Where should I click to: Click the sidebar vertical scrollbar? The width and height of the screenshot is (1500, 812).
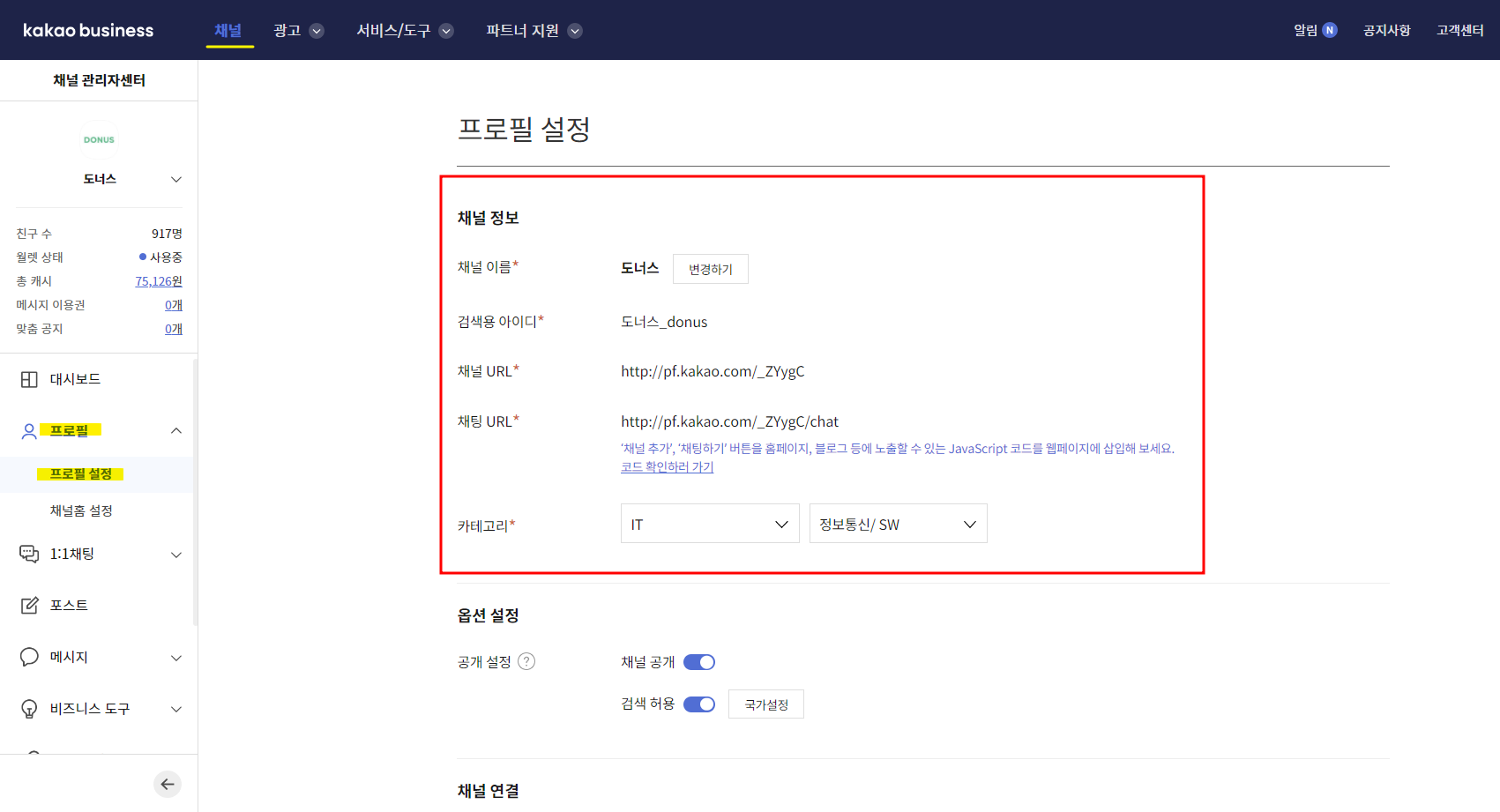195,492
